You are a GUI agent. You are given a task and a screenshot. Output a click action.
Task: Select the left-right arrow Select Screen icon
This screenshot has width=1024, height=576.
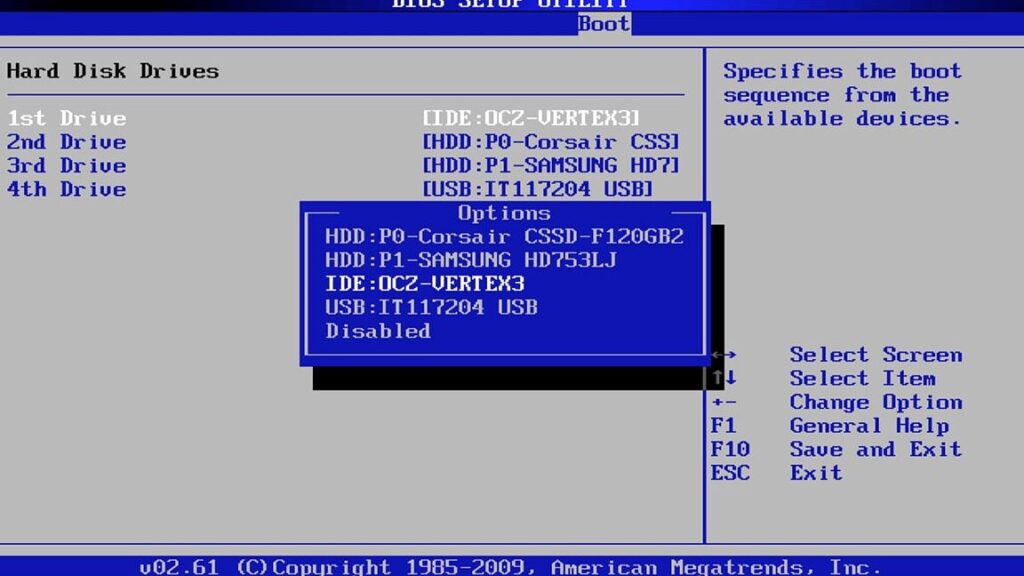pyautogui.click(x=725, y=355)
